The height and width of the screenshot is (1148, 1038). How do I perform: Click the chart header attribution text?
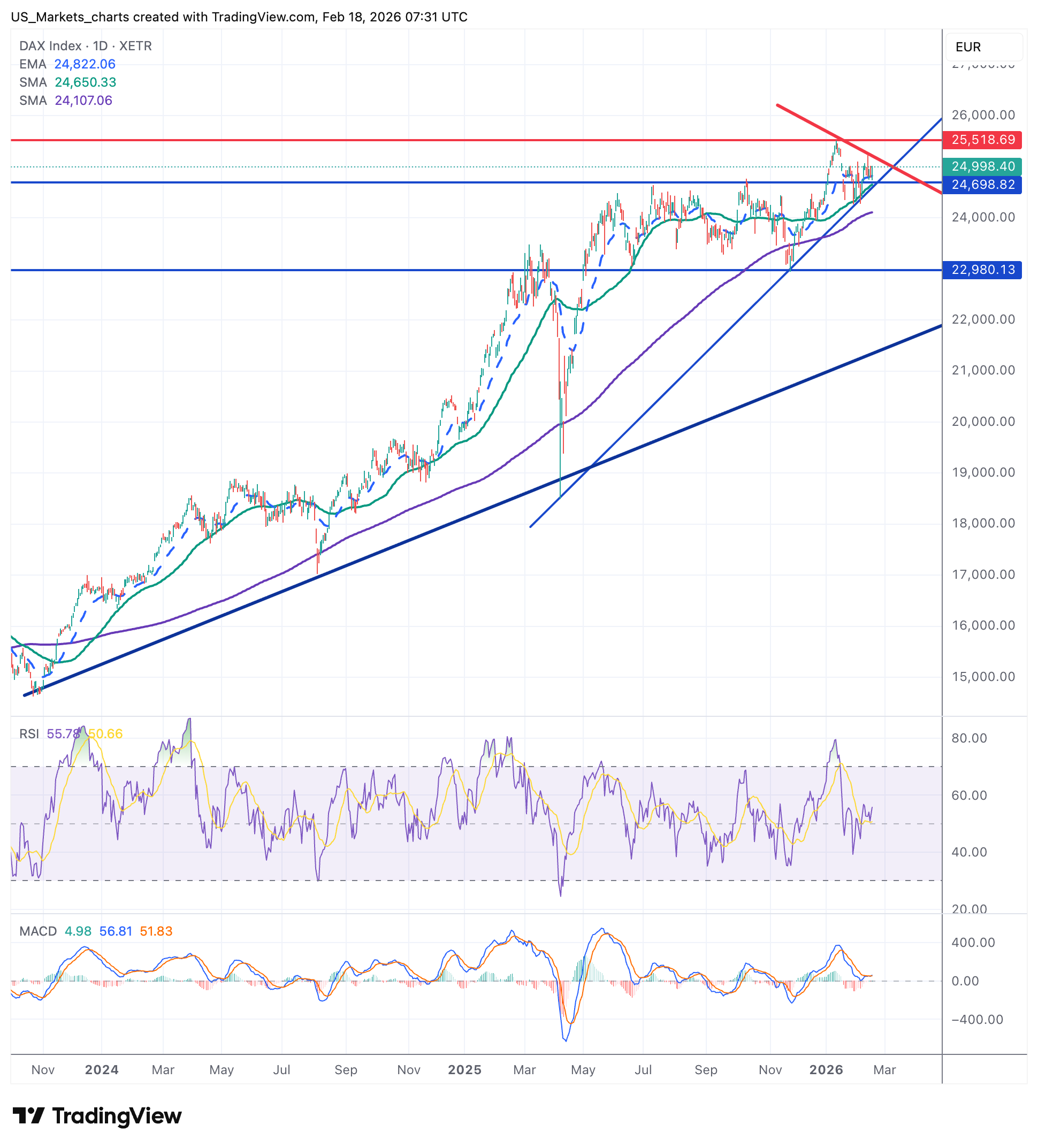coord(239,17)
